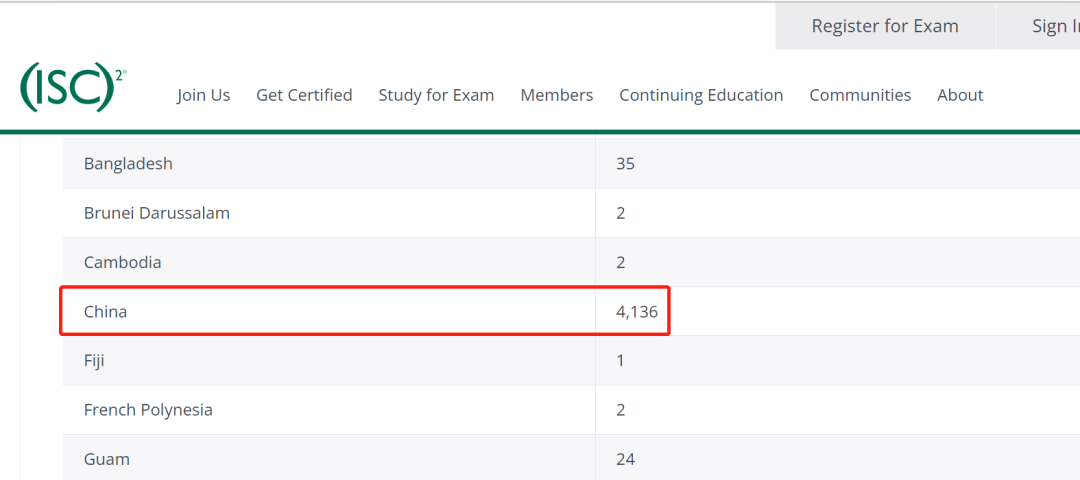Image resolution: width=1080 pixels, height=480 pixels.
Task: Open the Study for Exam menu
Action: [x=436, y=95]
